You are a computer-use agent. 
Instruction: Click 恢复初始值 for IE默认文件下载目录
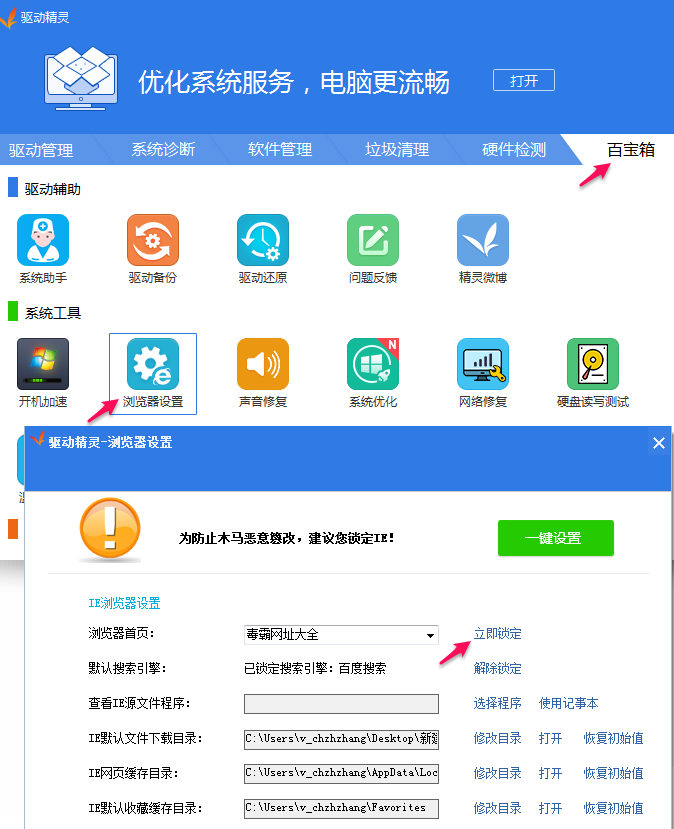[x=613, y=738]
